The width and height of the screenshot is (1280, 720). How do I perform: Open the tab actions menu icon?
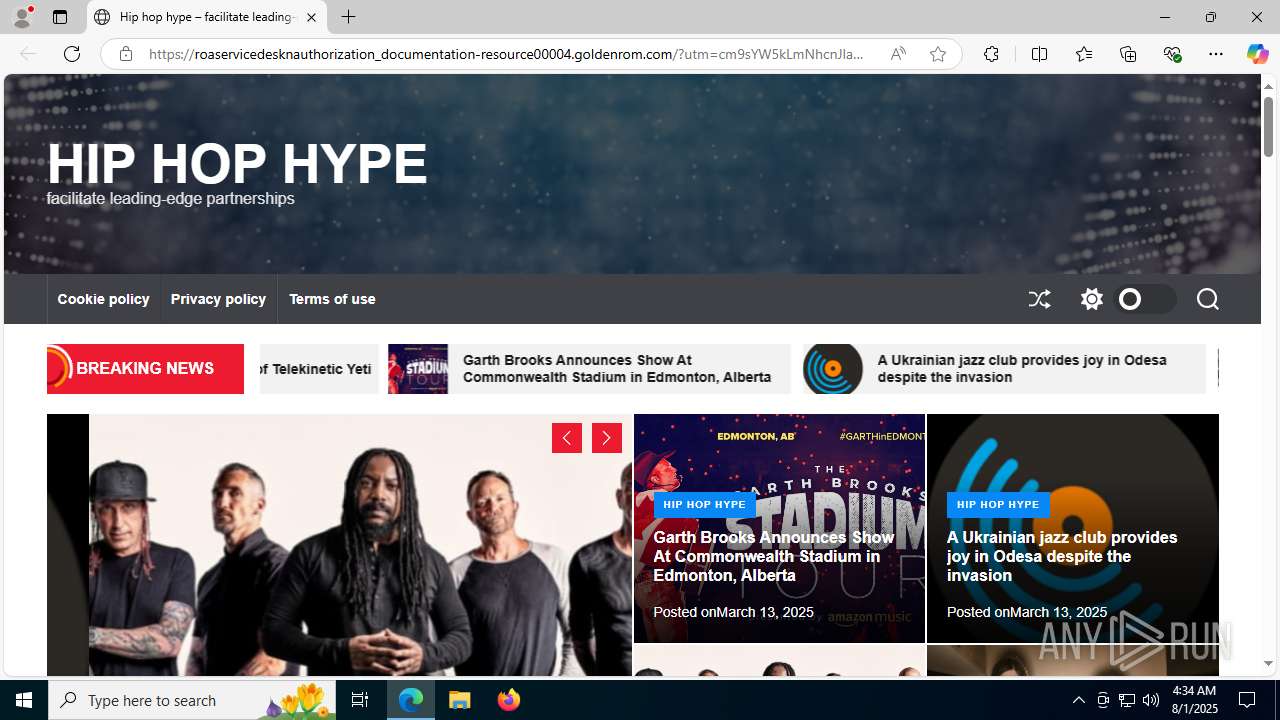click(x=60, y=17)
